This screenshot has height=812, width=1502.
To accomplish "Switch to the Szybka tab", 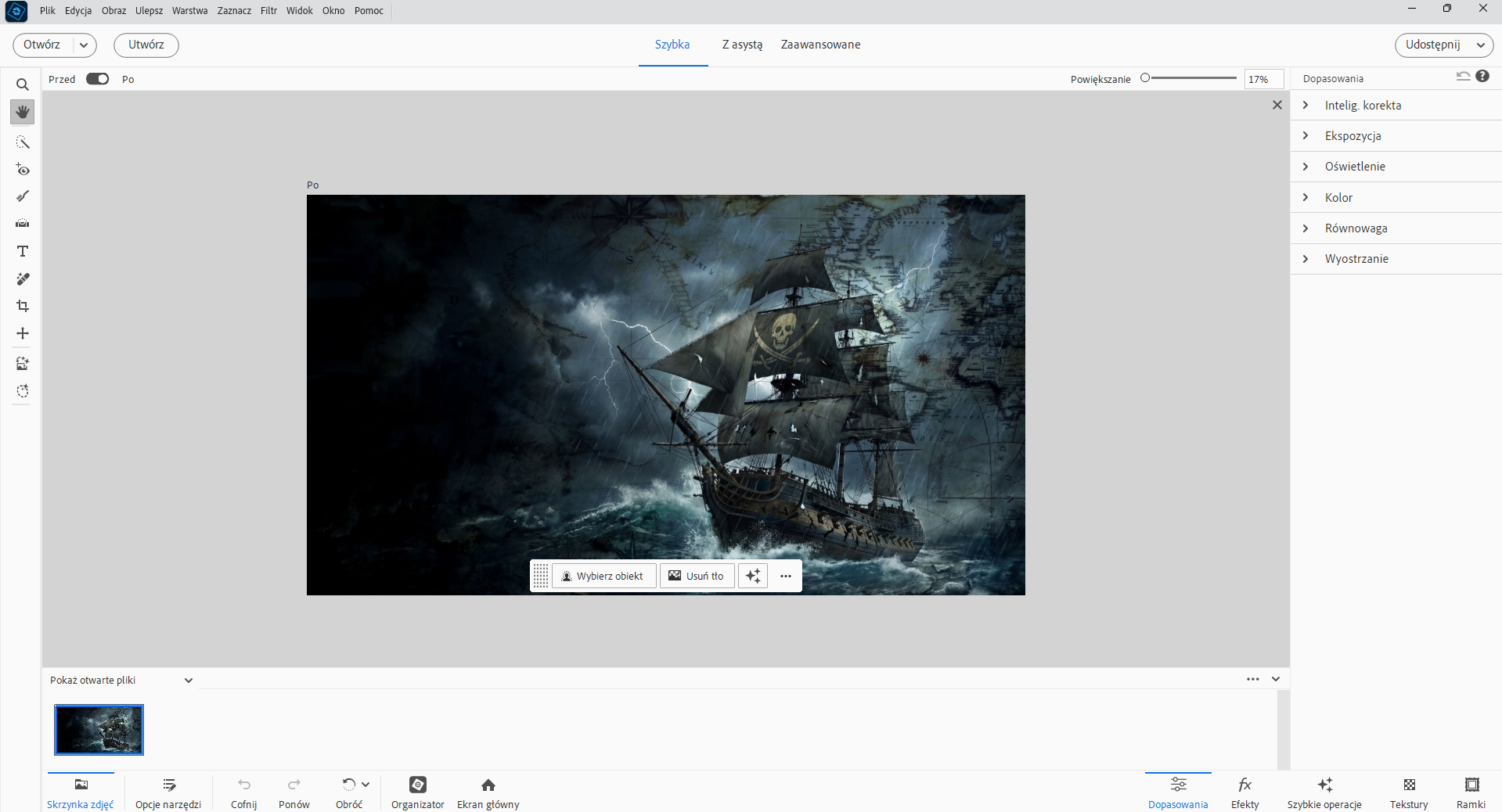I will (672, 45).
